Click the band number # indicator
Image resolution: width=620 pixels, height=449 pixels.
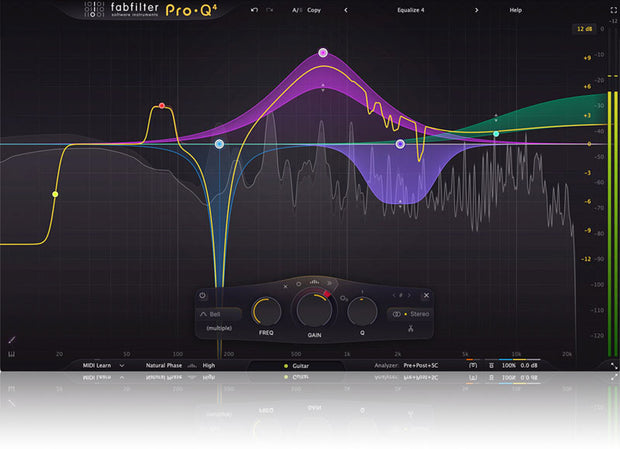tap(401, 295)
